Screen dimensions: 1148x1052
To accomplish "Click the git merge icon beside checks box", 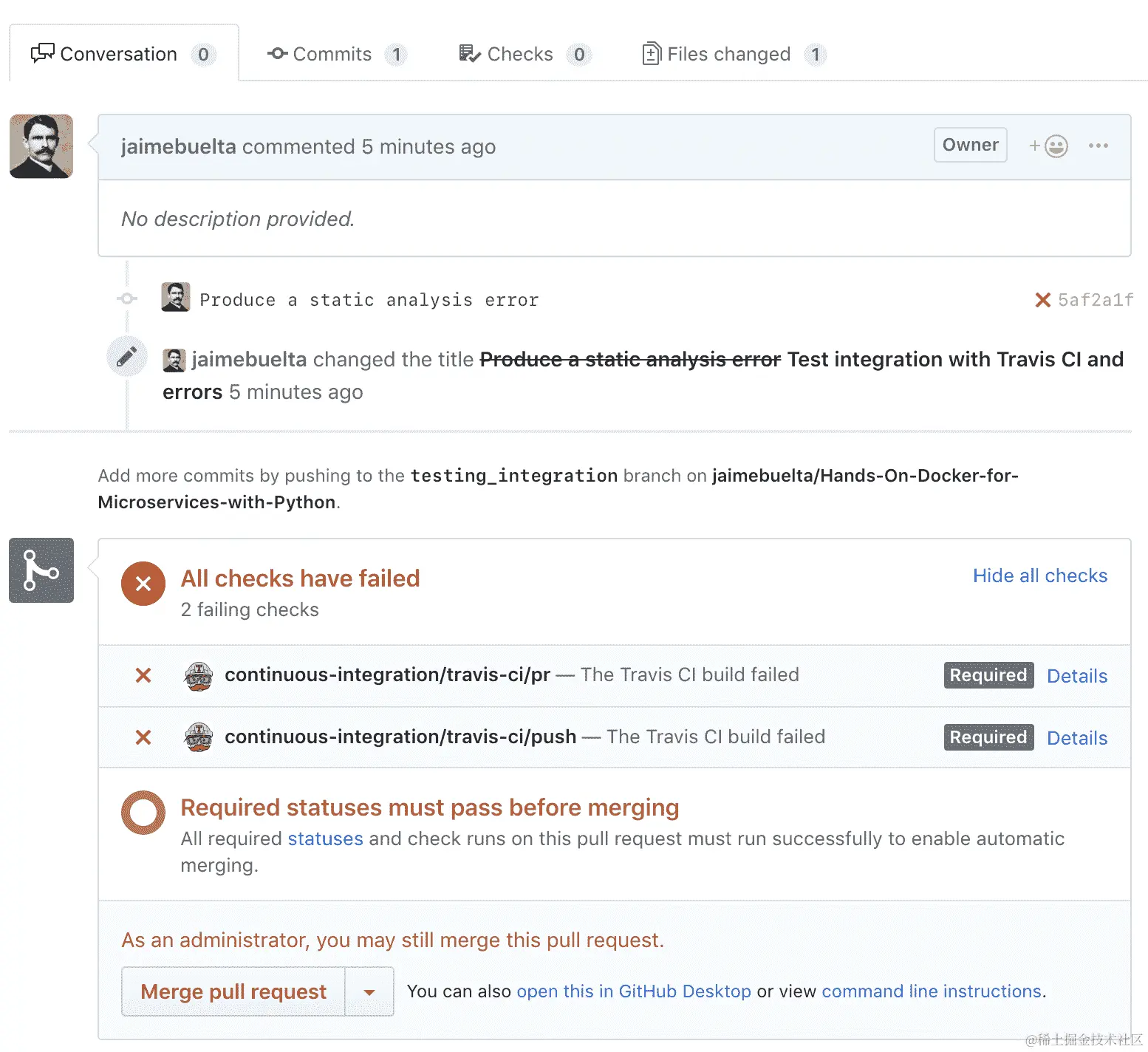I will 41,570.
